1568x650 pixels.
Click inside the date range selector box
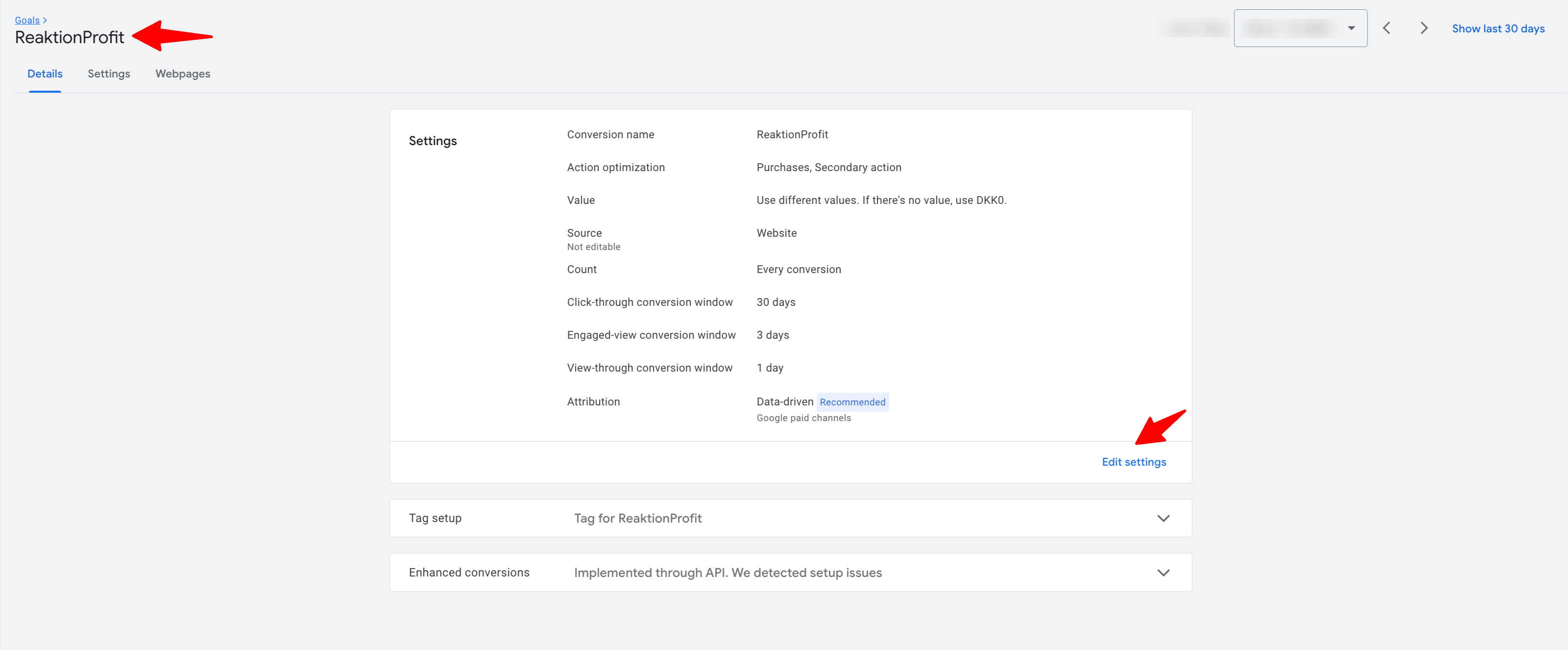[x=1287, y=28]
